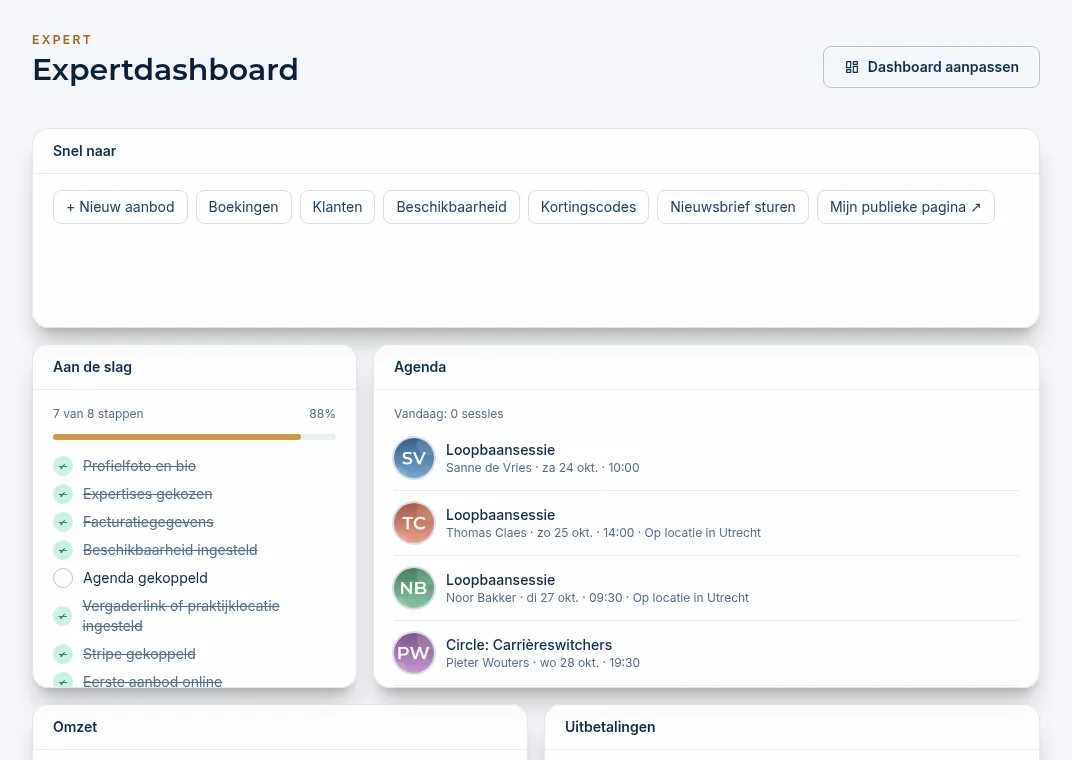Click Pieter Wouters wo 28 okt. details
Image resolution: width=1072 pixels, height=760 pixels.
tap(543, 662)
